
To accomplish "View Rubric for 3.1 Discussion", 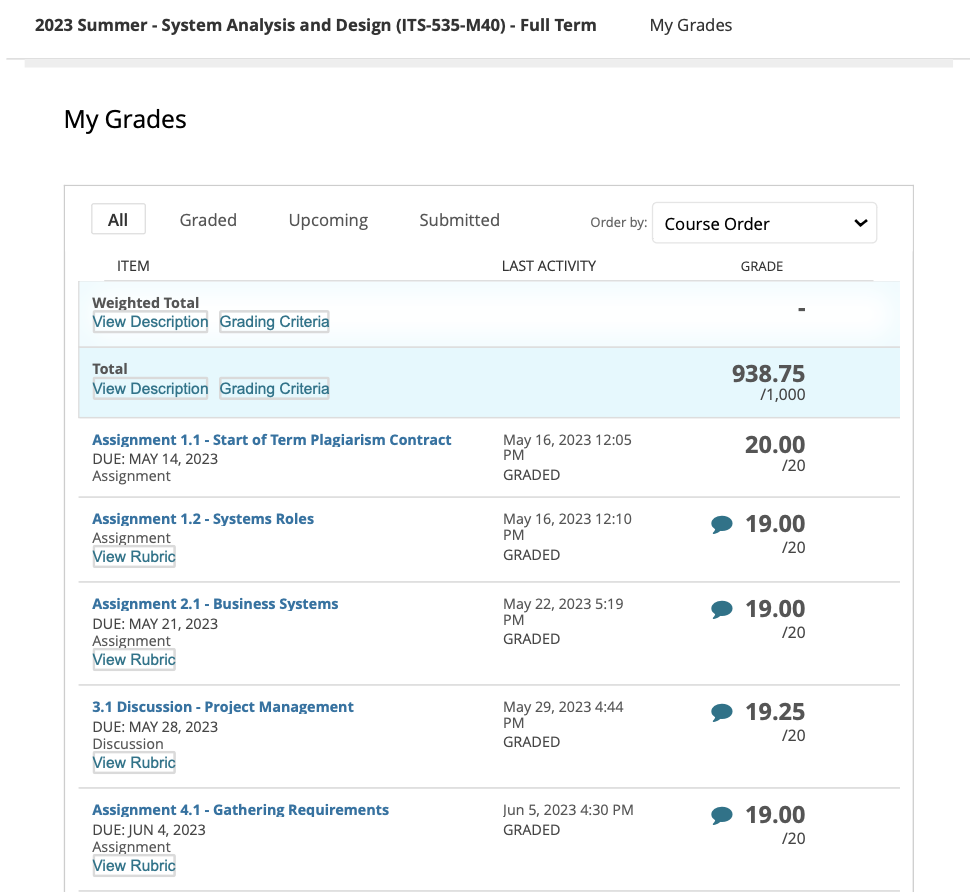I will [134, 763].
